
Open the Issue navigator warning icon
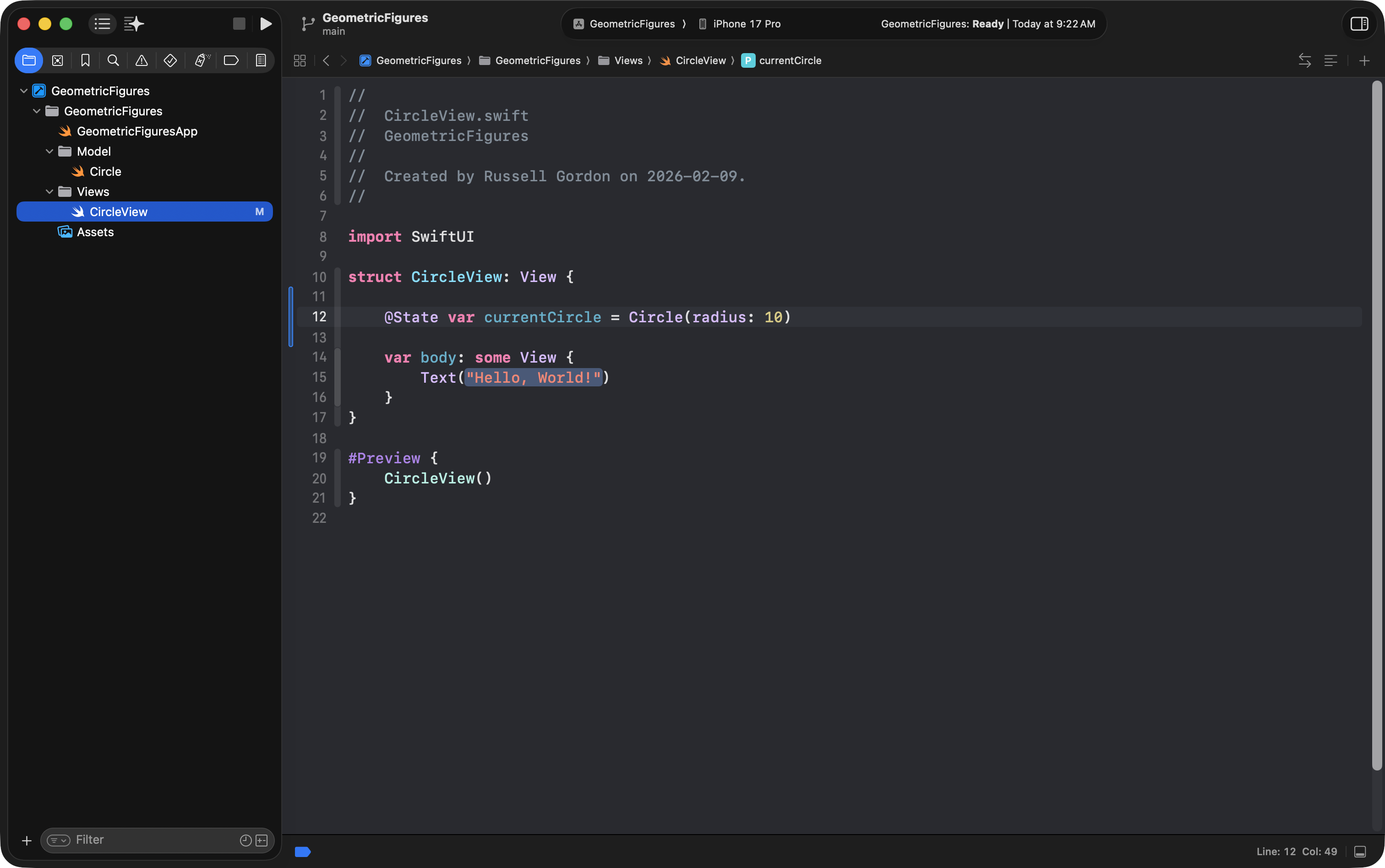pos(141,60)
